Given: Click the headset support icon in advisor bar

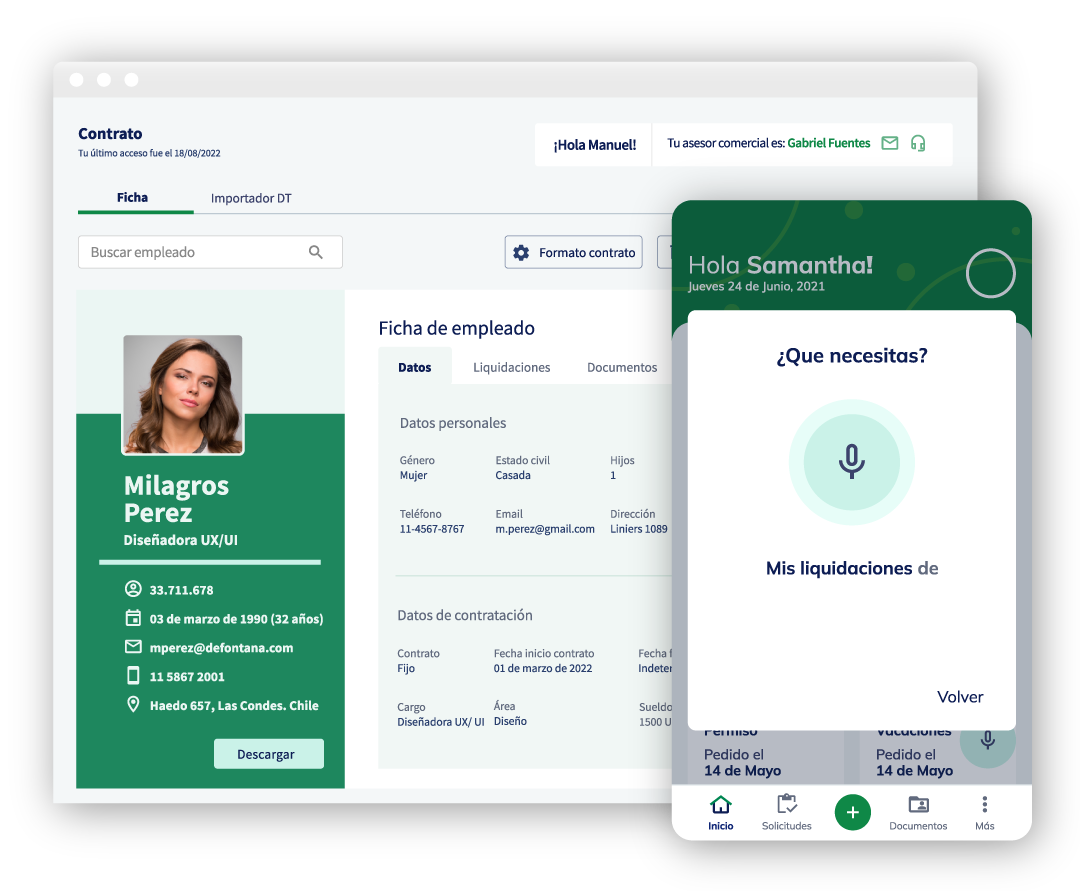Looking at the screenshot, I should (919, 143).
